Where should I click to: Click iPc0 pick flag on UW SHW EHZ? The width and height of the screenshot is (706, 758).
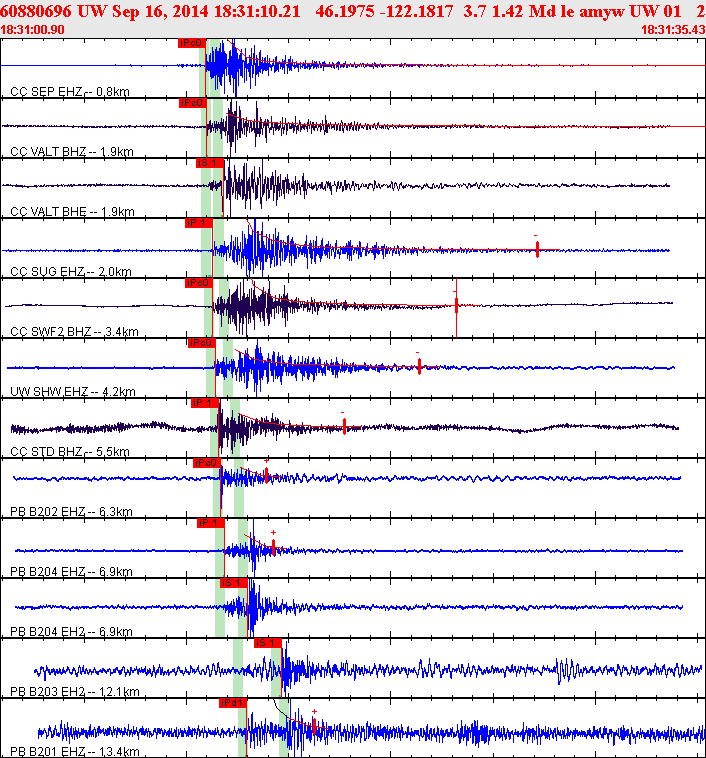(202, 343)
